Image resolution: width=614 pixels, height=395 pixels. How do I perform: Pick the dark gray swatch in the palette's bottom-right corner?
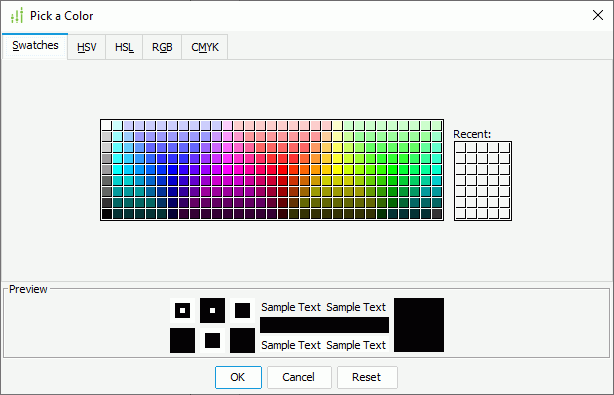[x=437, y=214]
